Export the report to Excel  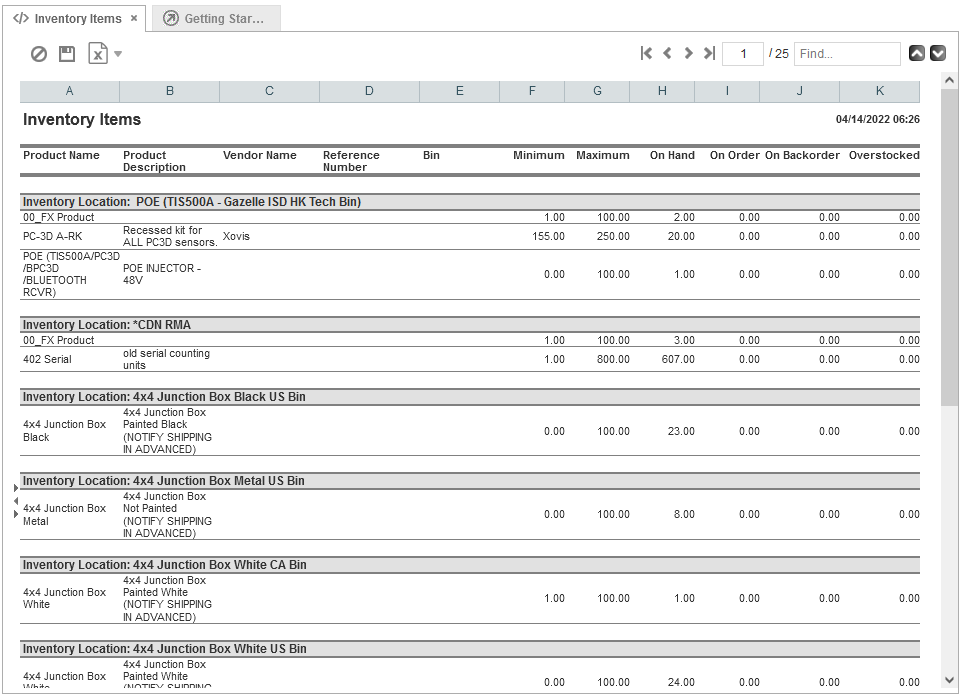[98, 53]
